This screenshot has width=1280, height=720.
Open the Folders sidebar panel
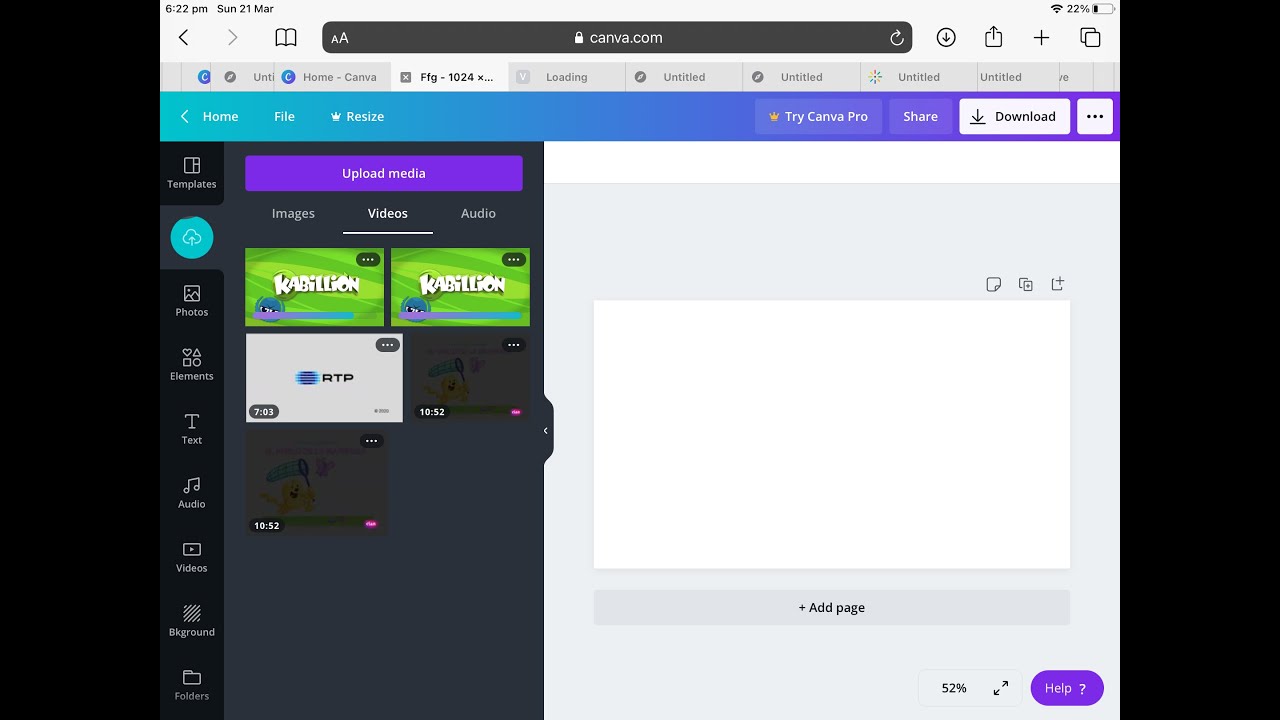tap(192, 685)
